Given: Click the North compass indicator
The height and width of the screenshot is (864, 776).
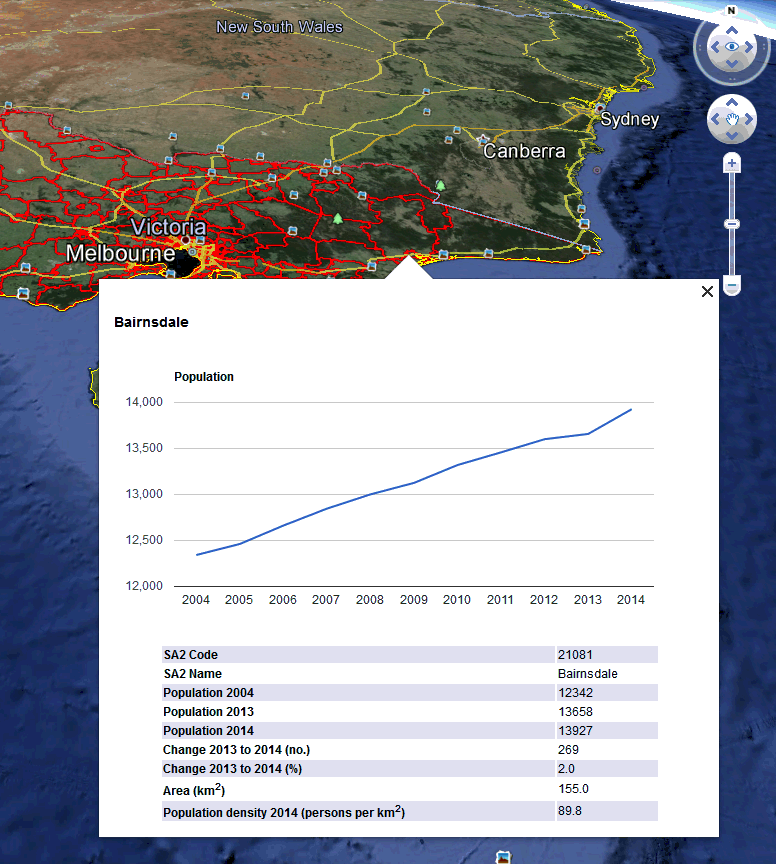Looking at the screenshot, I should tap(732, 11).
